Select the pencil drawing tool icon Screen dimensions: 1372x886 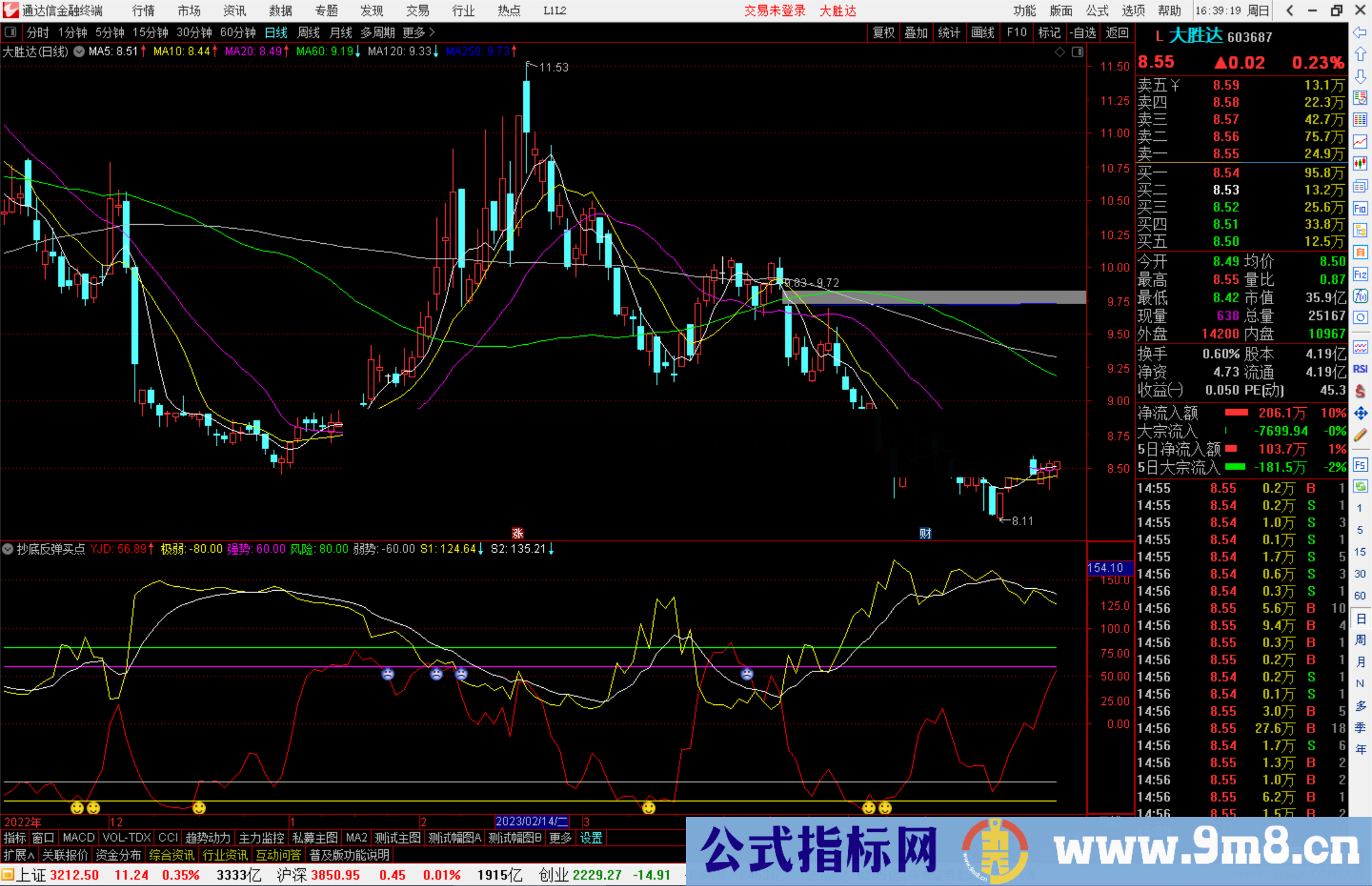(1360, 436)
